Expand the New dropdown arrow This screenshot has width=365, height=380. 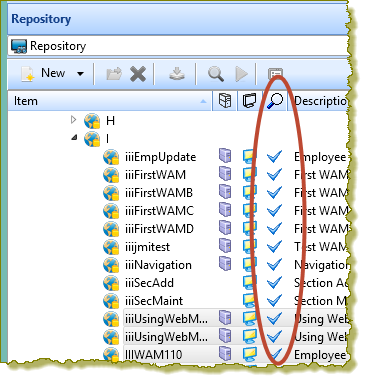point(80,73)
